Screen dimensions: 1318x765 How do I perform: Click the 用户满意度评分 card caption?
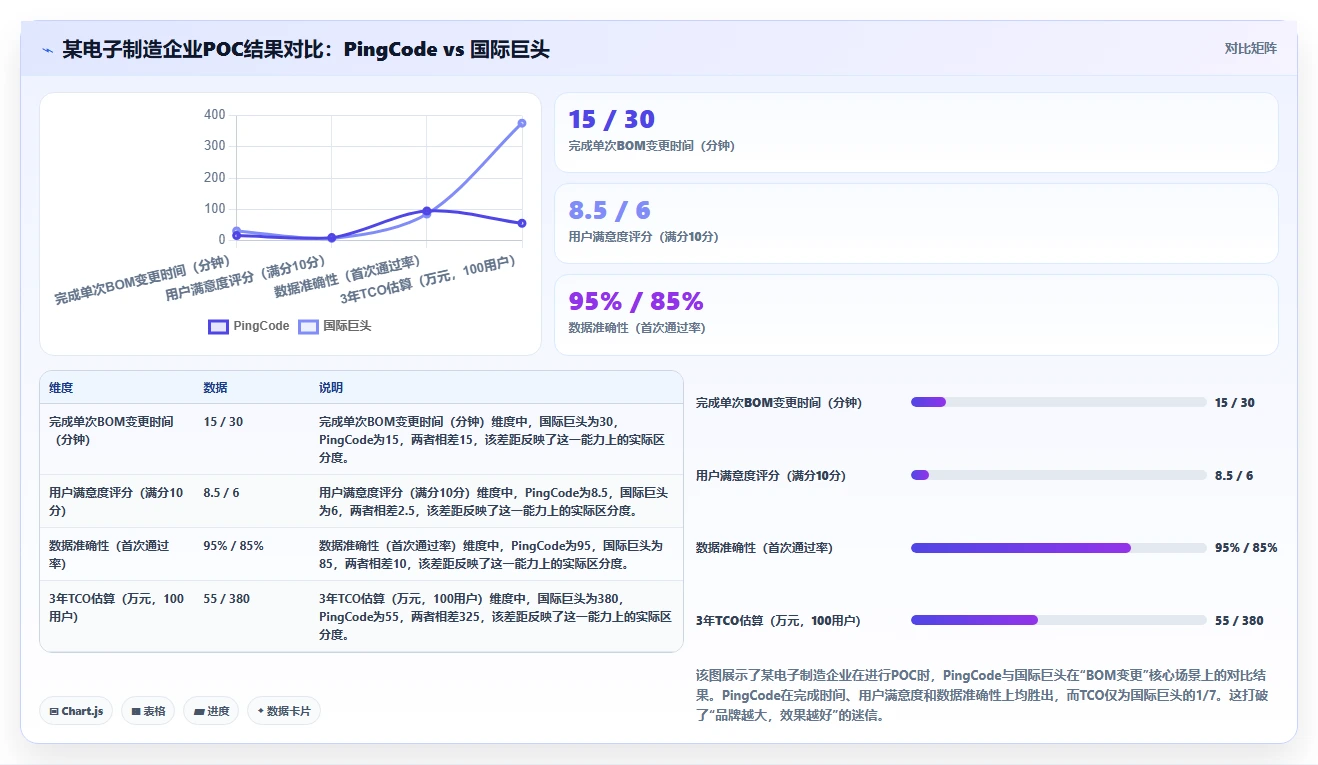(643, 237)
